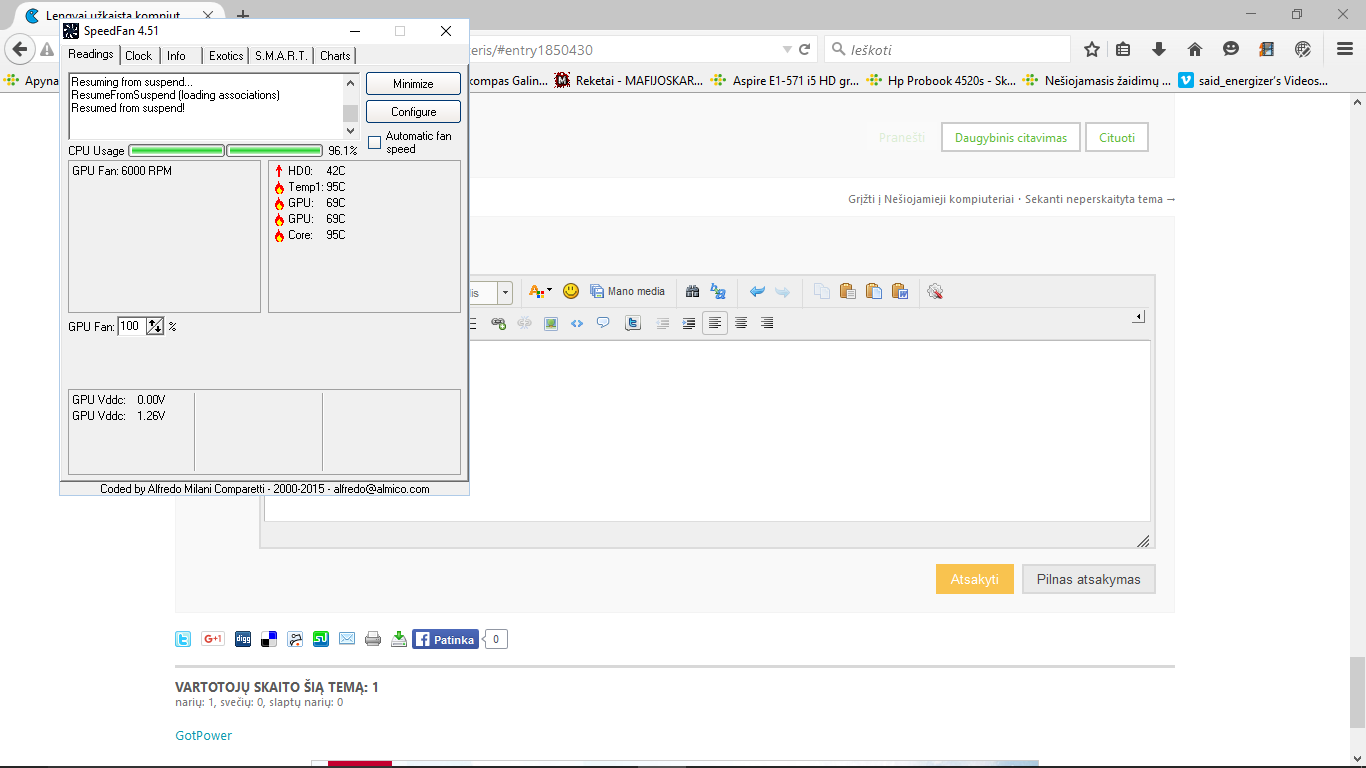
Task: Adjust GPU Fan percentage spinner arrows
Action: [x=155, y=326]
